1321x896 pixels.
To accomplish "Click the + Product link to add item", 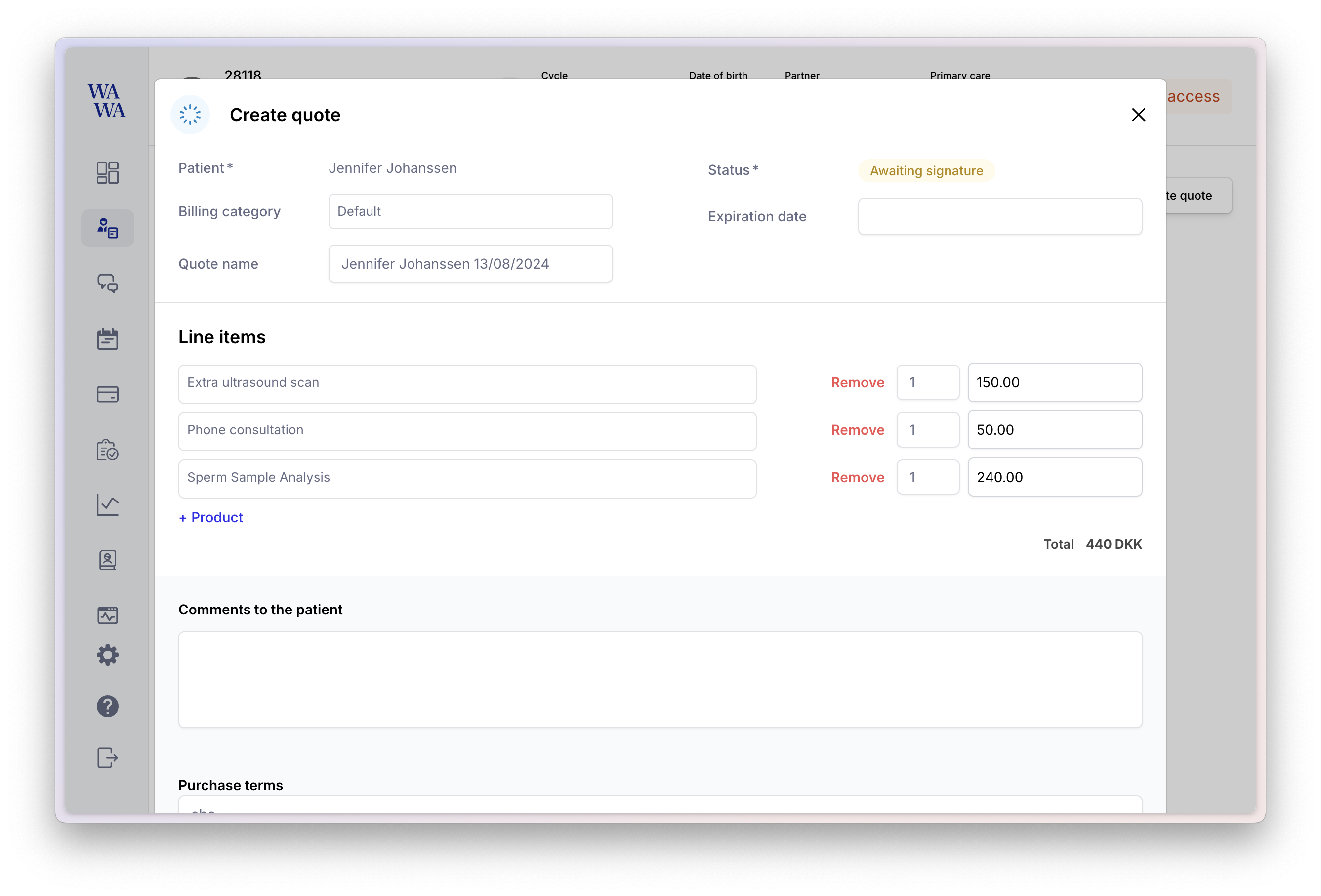I will click(211, 517).
